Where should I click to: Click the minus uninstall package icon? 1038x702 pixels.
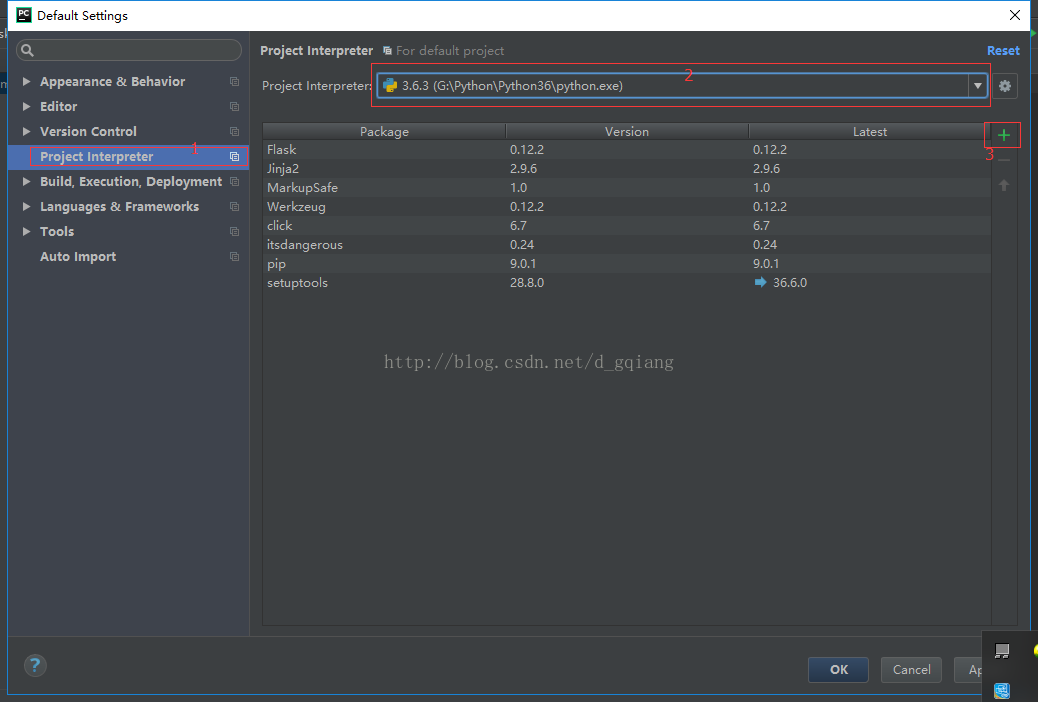point(1004,160)
